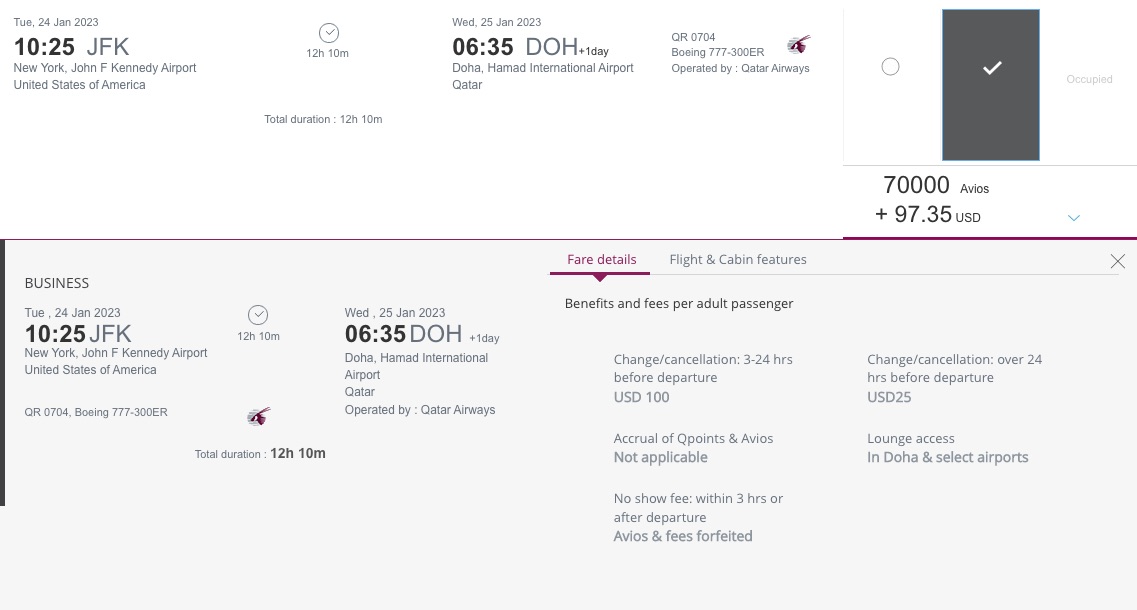Click the QR 0704 flight number
This screenshot has height=610, width=1137.
click(693, 37)
